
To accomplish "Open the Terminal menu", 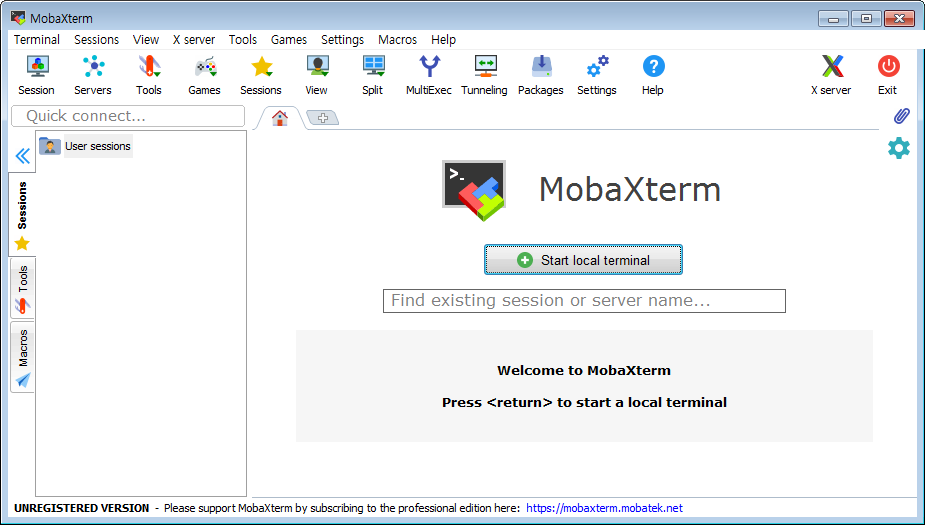I will point(37,40).
